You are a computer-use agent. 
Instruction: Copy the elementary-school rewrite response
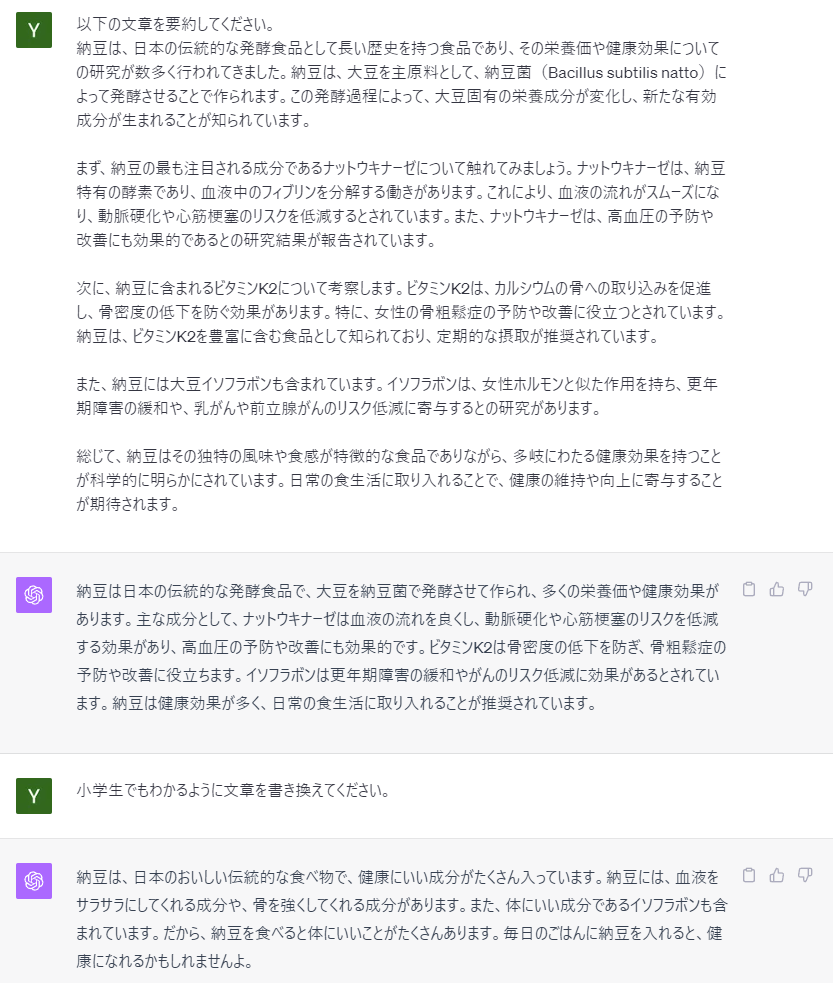[749, 875]
